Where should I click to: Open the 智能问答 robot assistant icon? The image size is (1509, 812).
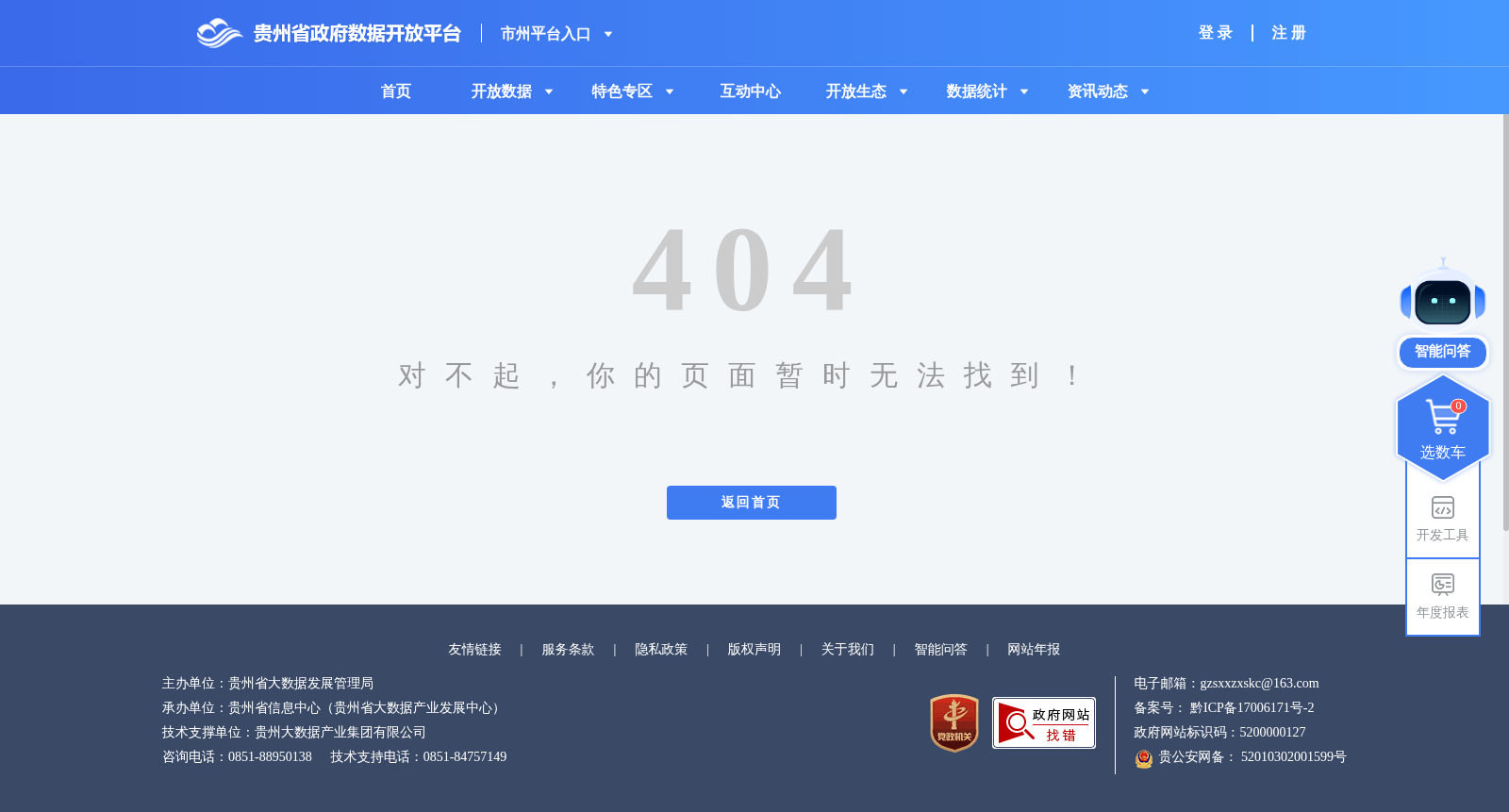(x=1443, y=297)
